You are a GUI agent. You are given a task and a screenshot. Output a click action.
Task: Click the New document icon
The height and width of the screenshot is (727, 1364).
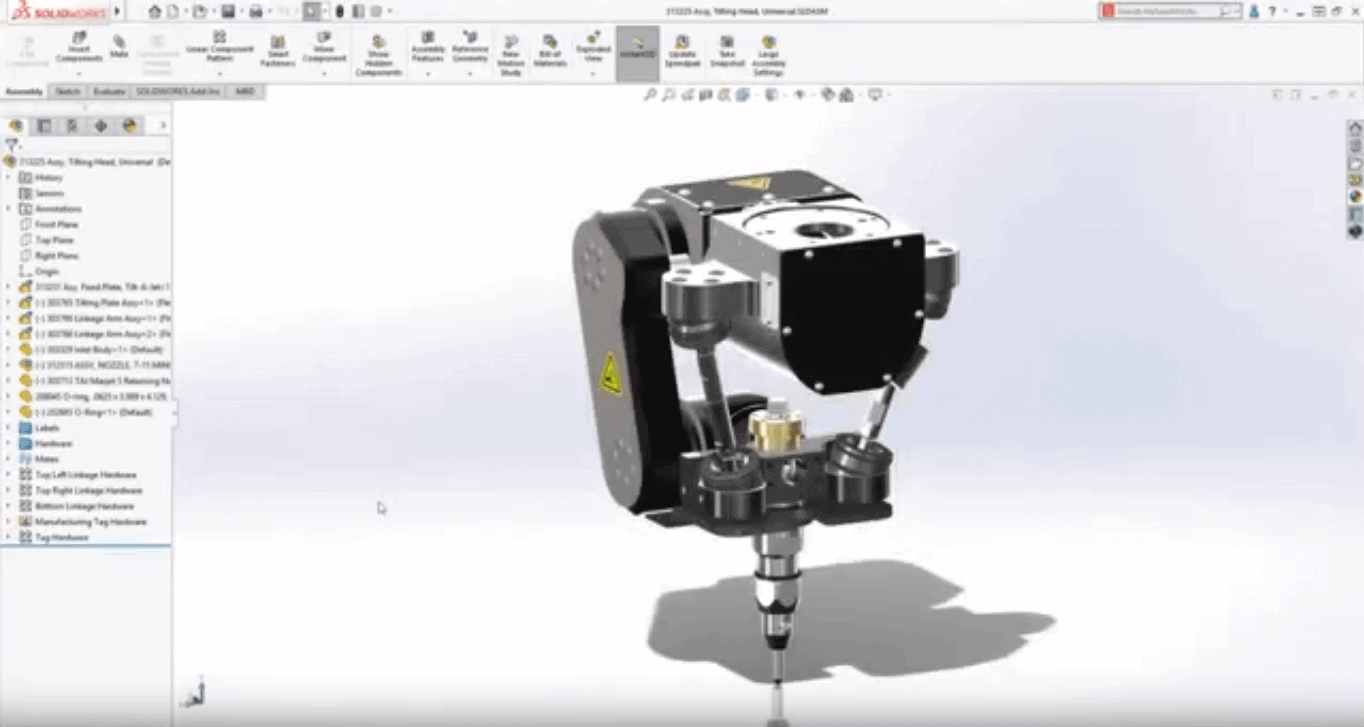pyautogui.click(x=172, y=11)
